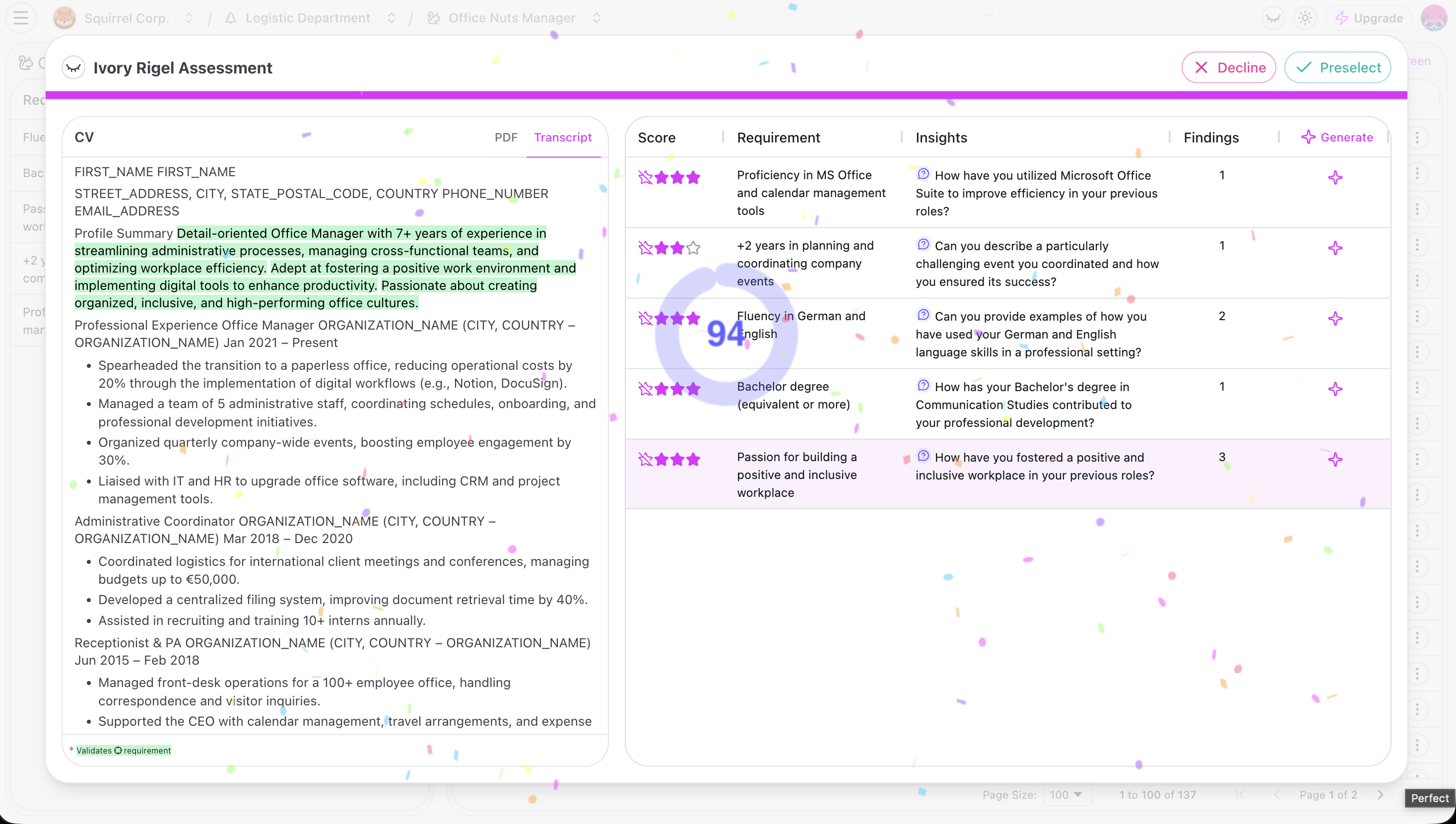
Task: Open the hamburger menu
Action: pos(20,17)
